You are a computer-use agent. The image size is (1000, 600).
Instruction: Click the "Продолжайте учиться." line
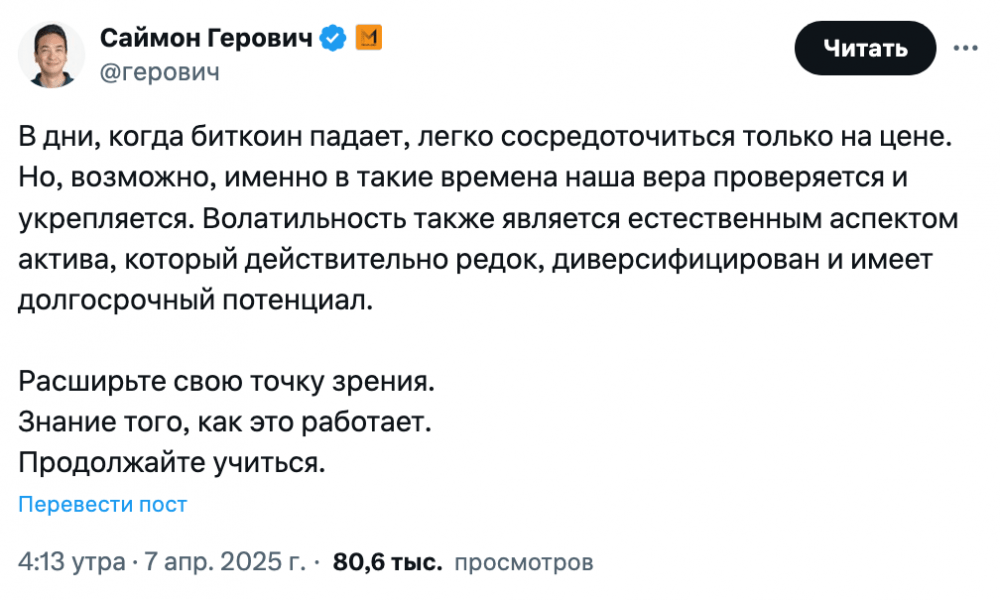(x=173, y=463)
